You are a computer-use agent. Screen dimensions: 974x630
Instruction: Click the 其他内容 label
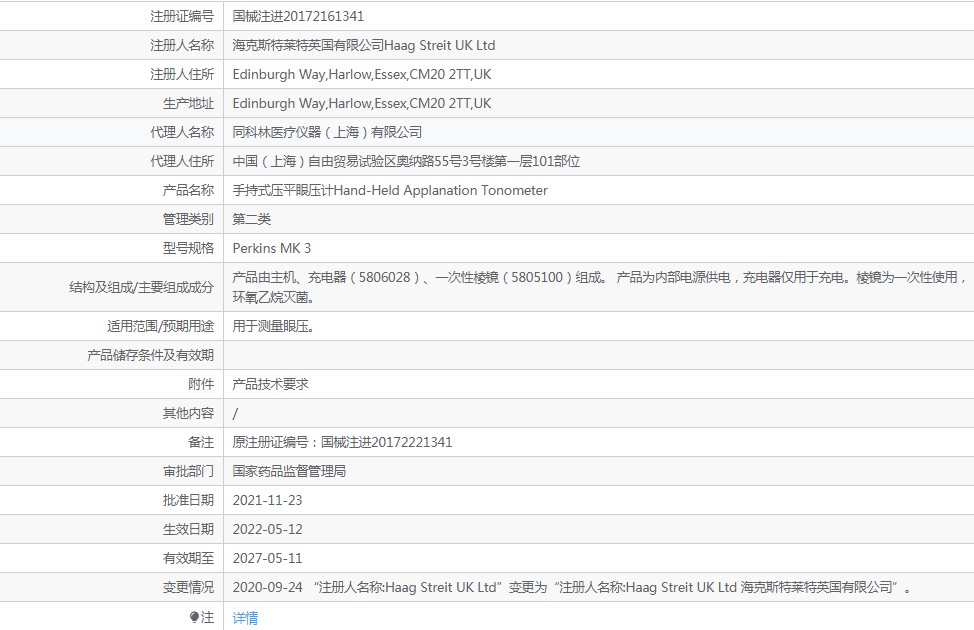[188, 413]
